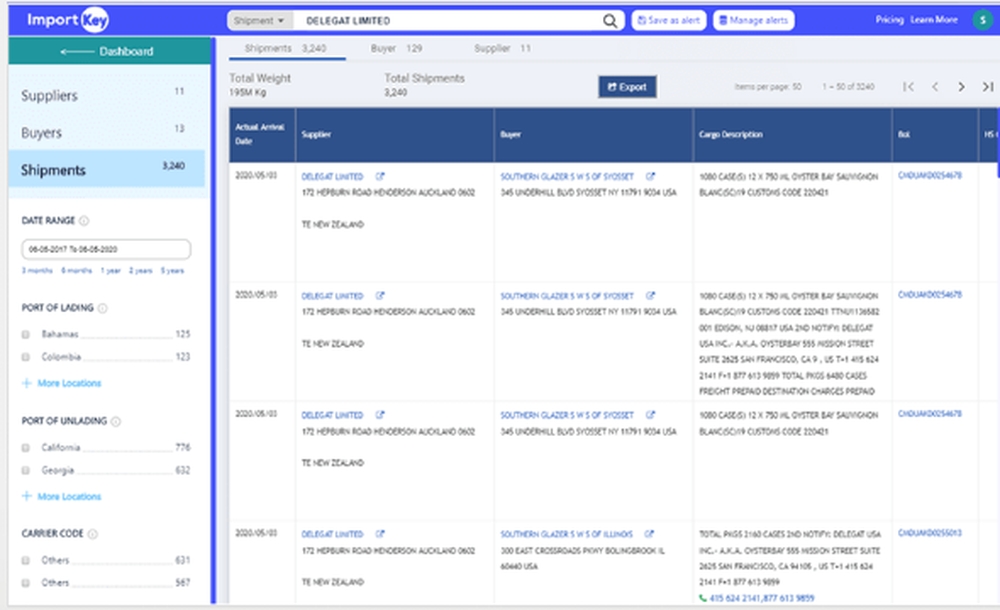Tick the Others 631 carrier checkbox
Screen dimensions: 1000x610
pos(26,560)
